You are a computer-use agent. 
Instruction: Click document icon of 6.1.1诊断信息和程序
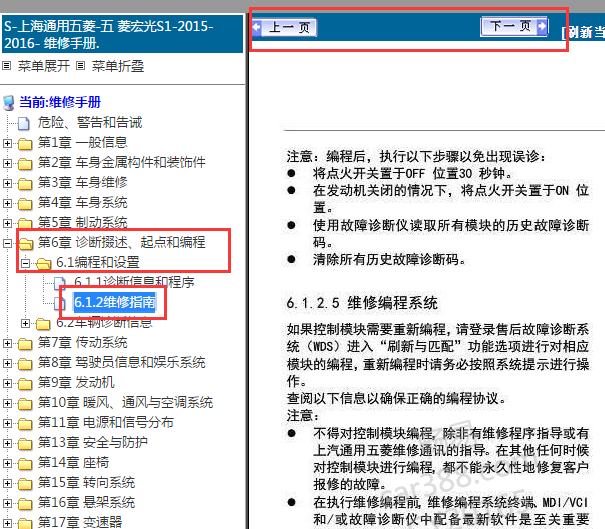pos(60,283)
